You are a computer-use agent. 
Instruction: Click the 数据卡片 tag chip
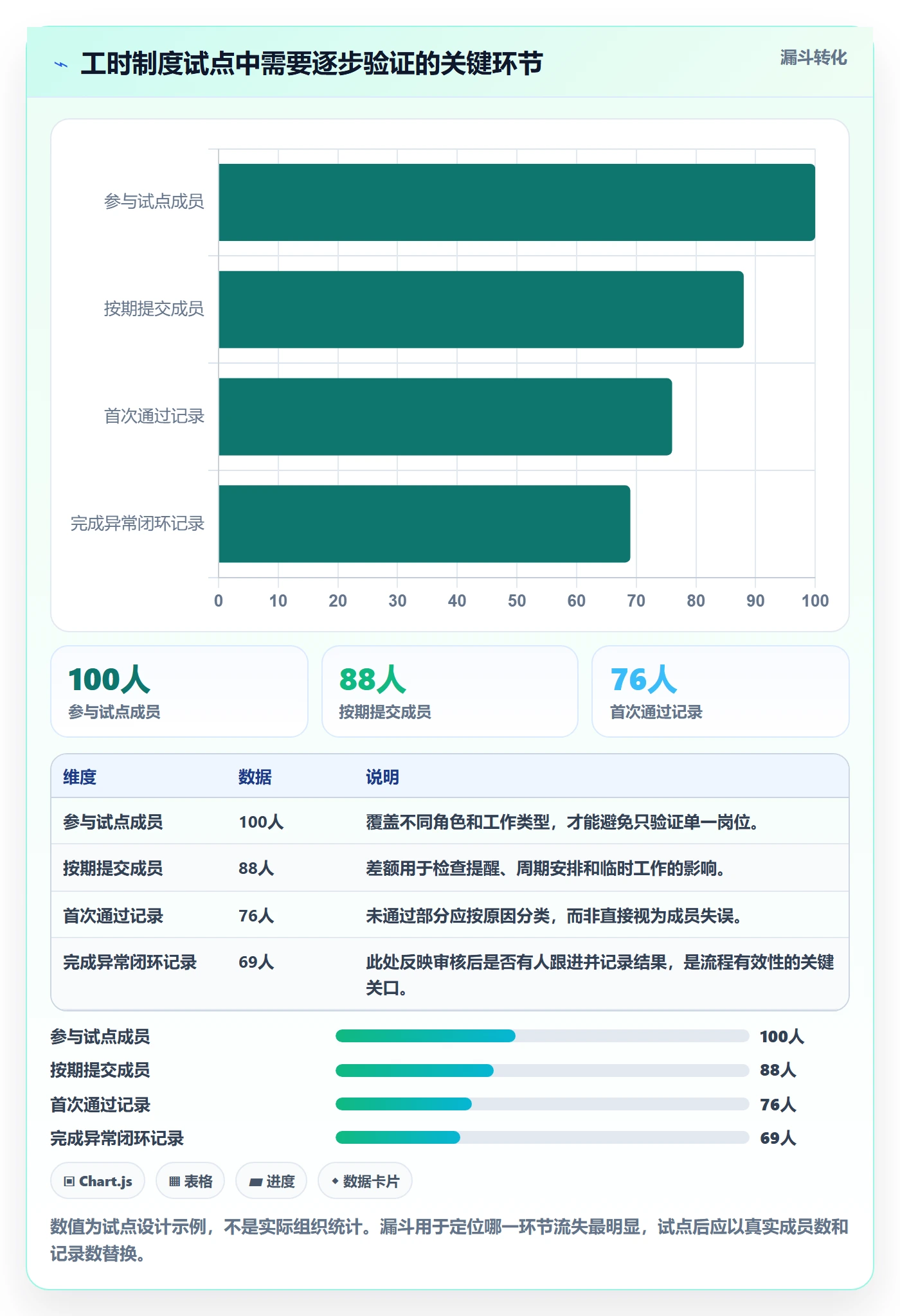(365, 1181)
